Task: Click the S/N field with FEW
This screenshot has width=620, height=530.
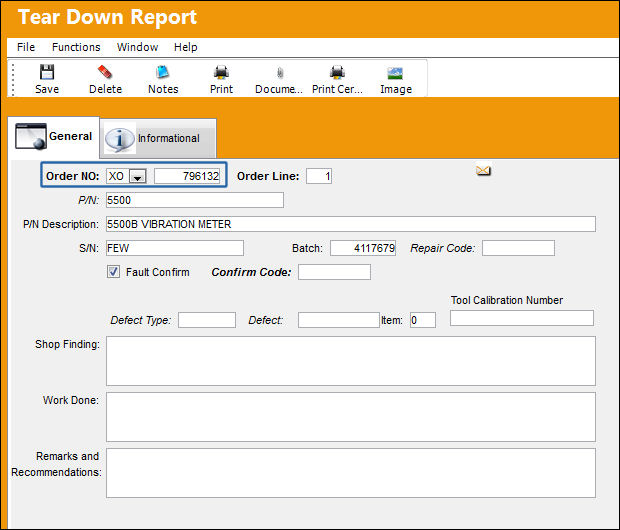Action: 175,248
